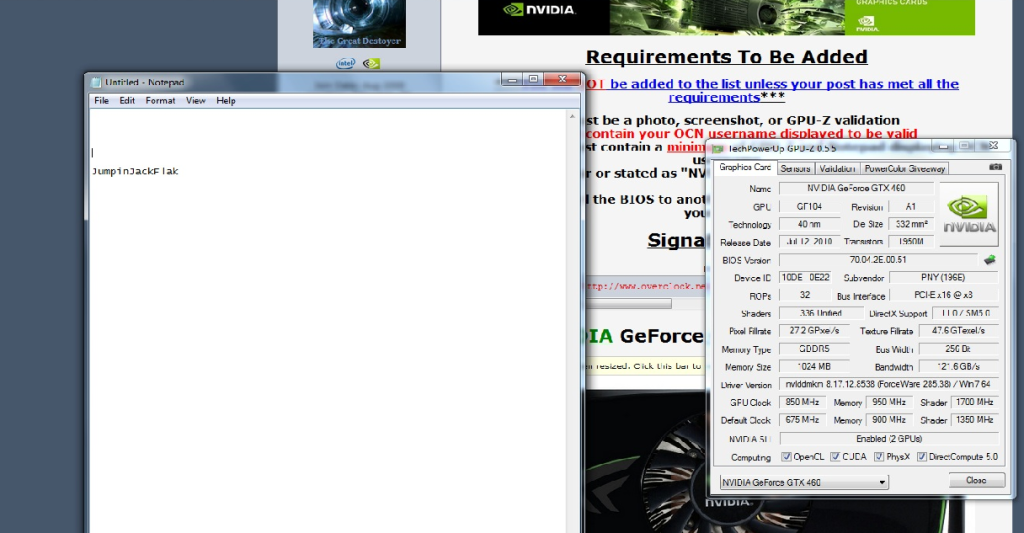Click the Requirements To Be Added heading
Viewport: 1024px width, 533px height.
726,57
